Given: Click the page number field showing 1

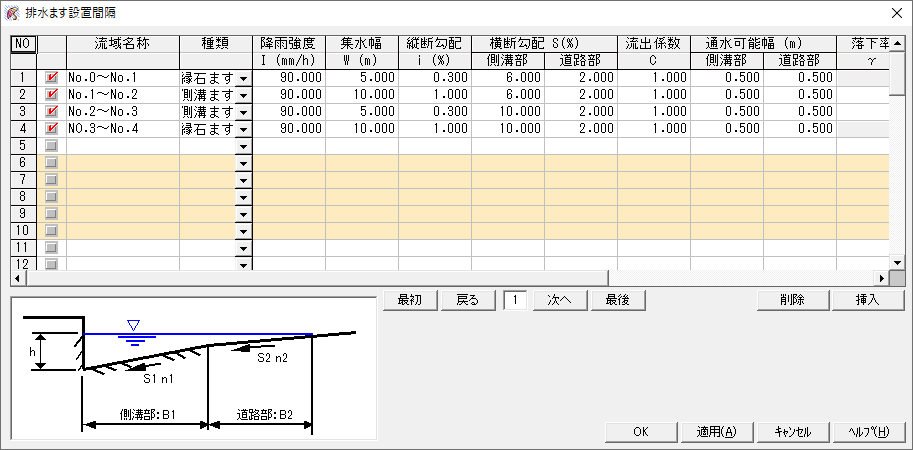Looking at the screenshot, I should pyautogui.click(x=516, y=300).
